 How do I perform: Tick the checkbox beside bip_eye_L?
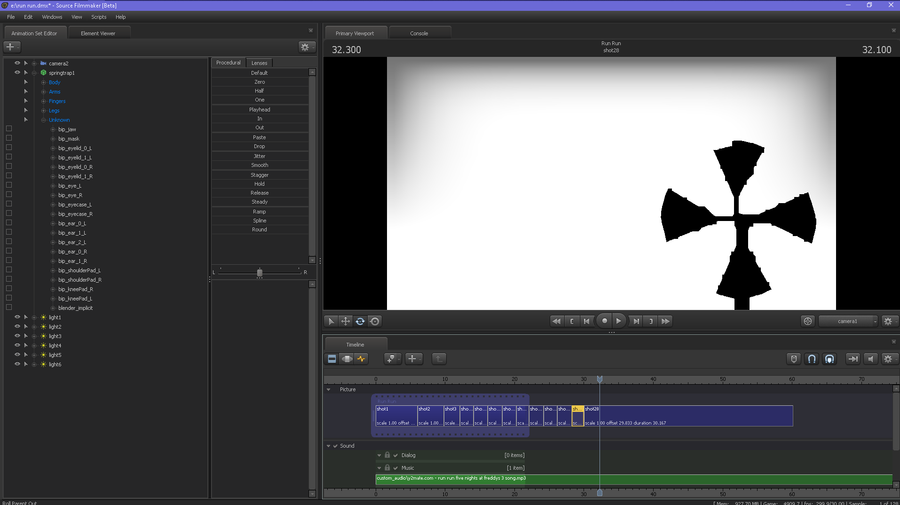pos(9,185)
